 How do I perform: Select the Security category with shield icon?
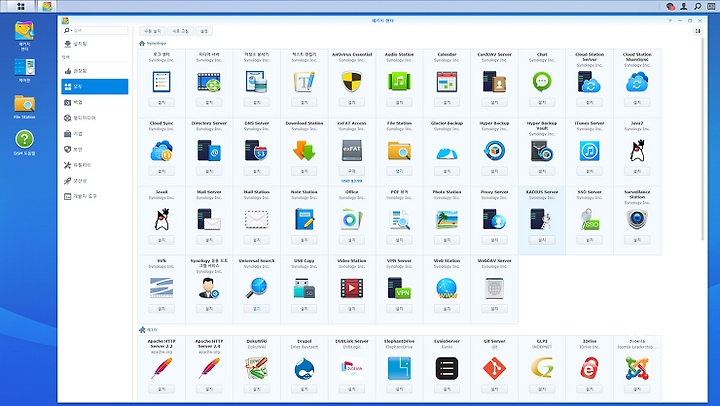tap(95, 149)
